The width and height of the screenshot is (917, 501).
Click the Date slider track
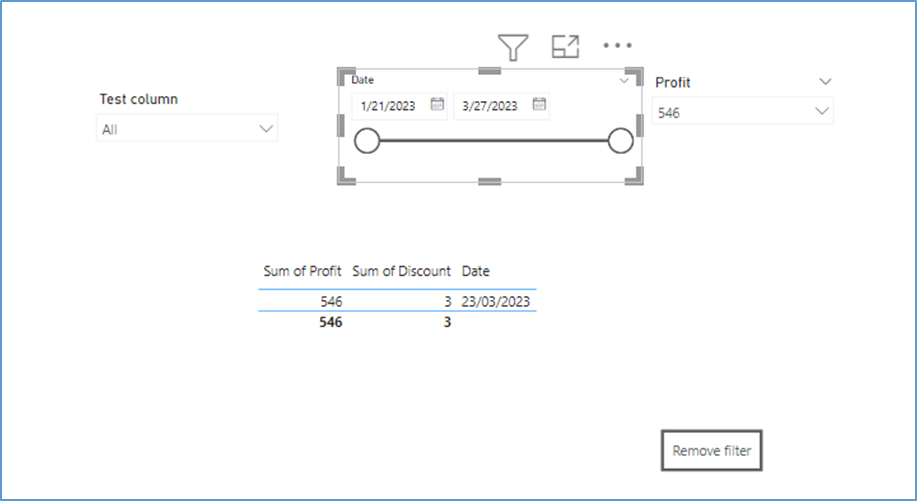pos(494,141)
